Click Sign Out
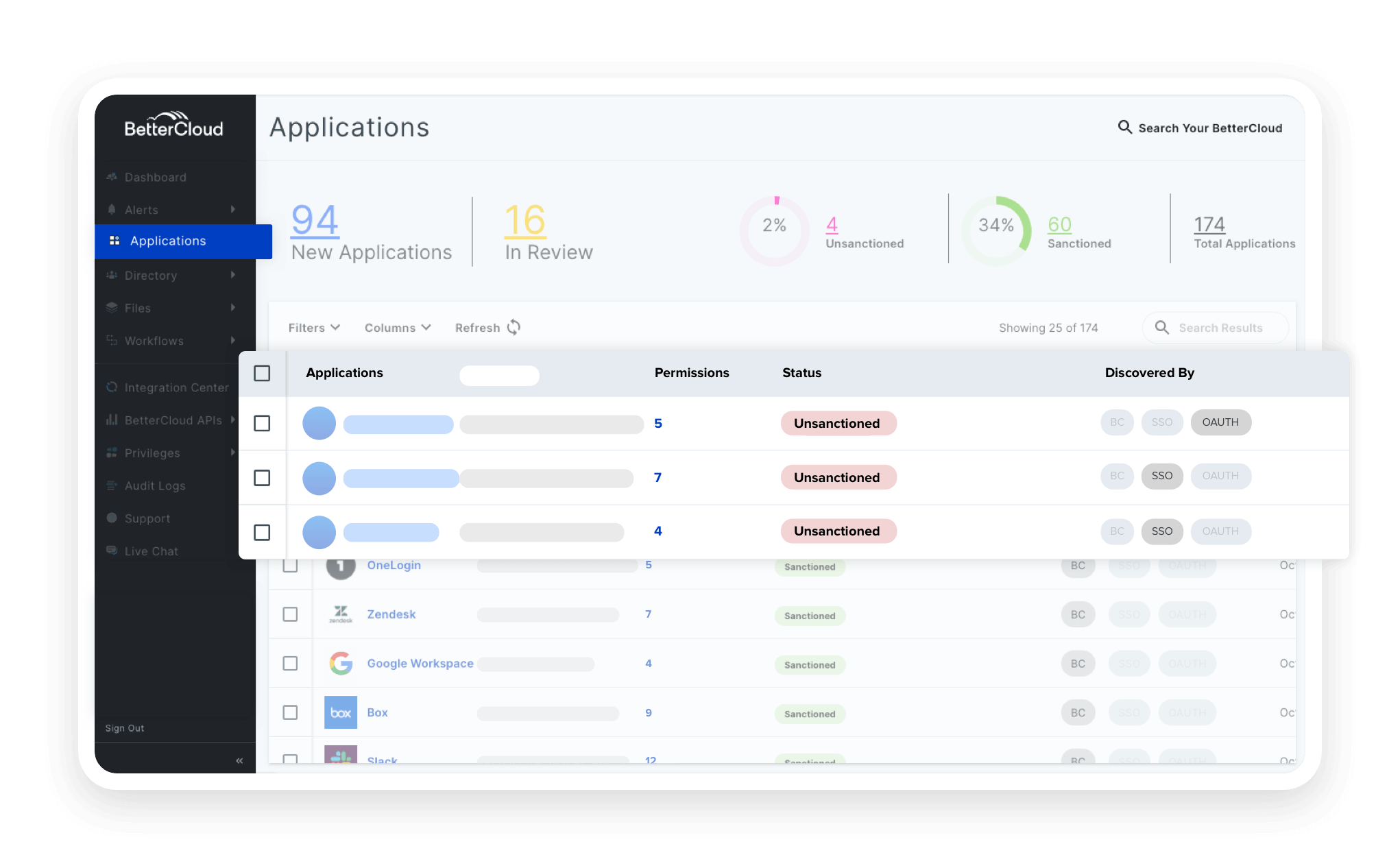The image size is (1400, 868). [125, 728]
